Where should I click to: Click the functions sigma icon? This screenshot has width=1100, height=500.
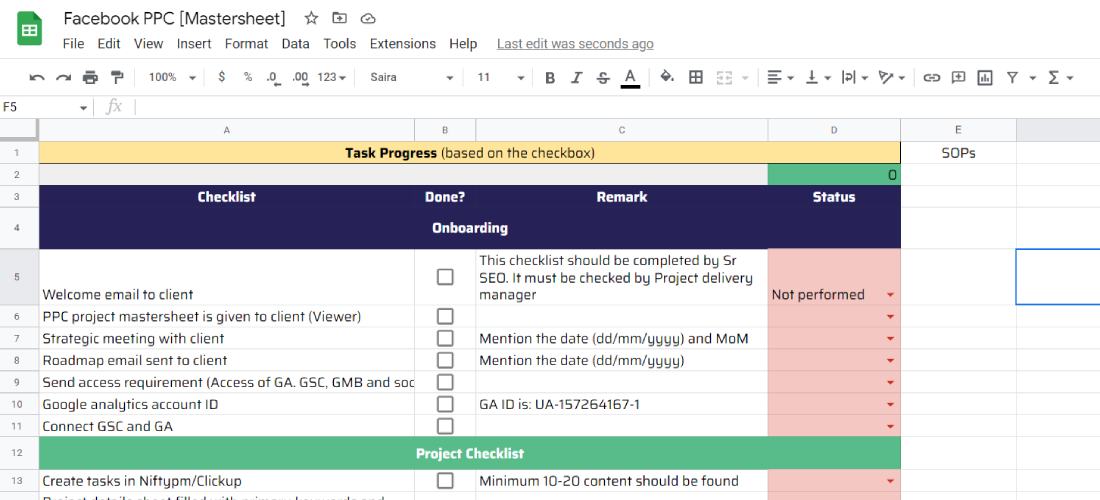tap(1053, 78)
